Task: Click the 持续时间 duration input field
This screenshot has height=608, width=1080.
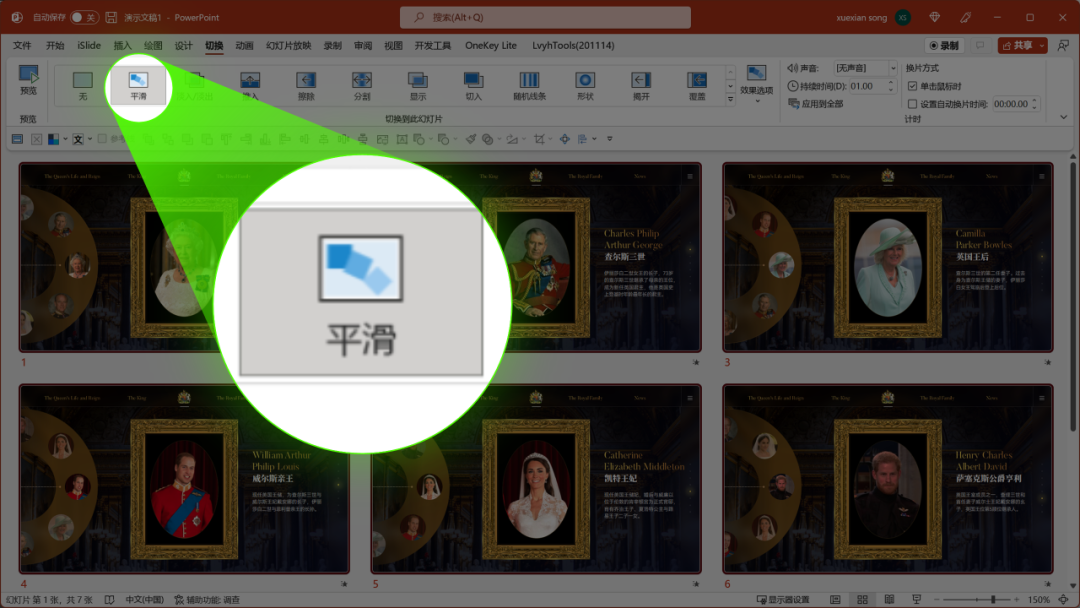Action: click(867, 86)
